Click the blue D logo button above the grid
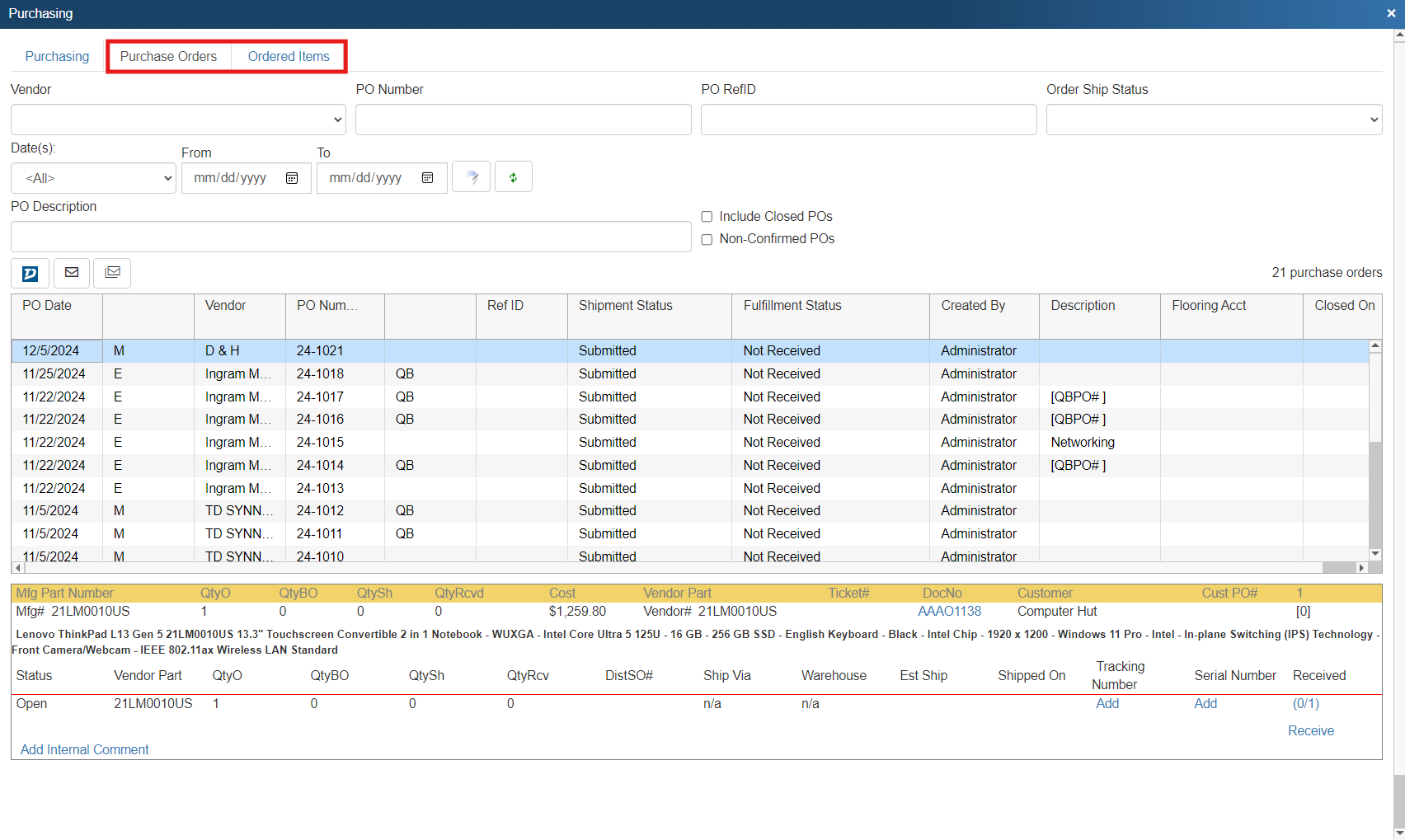Screen dimensions: 1405x840 (30, 273)
